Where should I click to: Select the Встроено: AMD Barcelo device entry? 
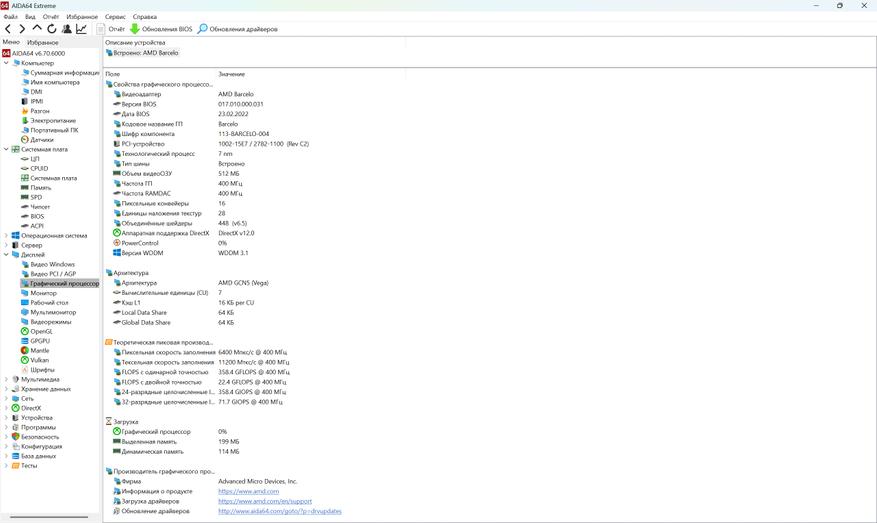tap(142, 53)
